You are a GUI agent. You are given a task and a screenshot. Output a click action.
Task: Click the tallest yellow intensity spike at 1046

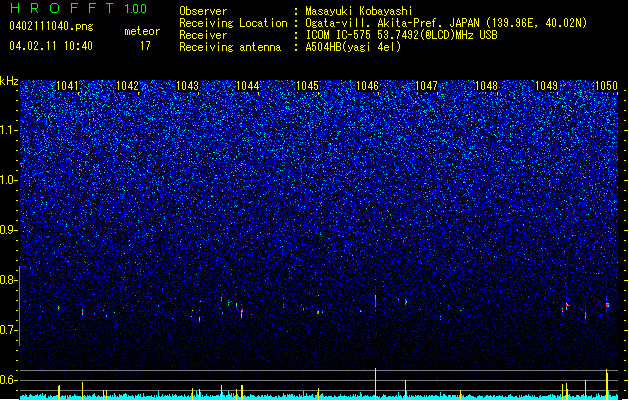click(x=375, y=383)
